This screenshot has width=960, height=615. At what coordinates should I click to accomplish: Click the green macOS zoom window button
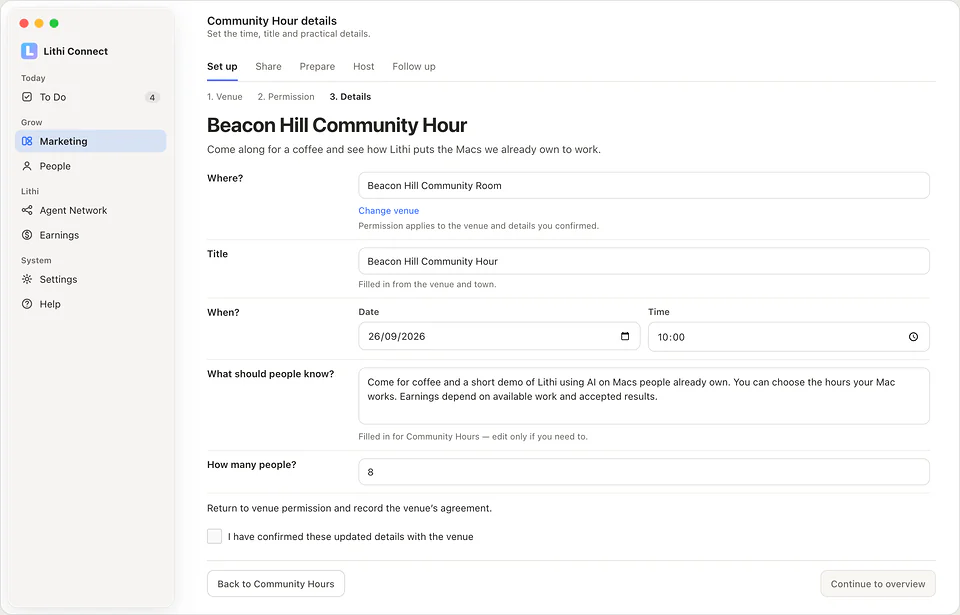pos(54,23)
